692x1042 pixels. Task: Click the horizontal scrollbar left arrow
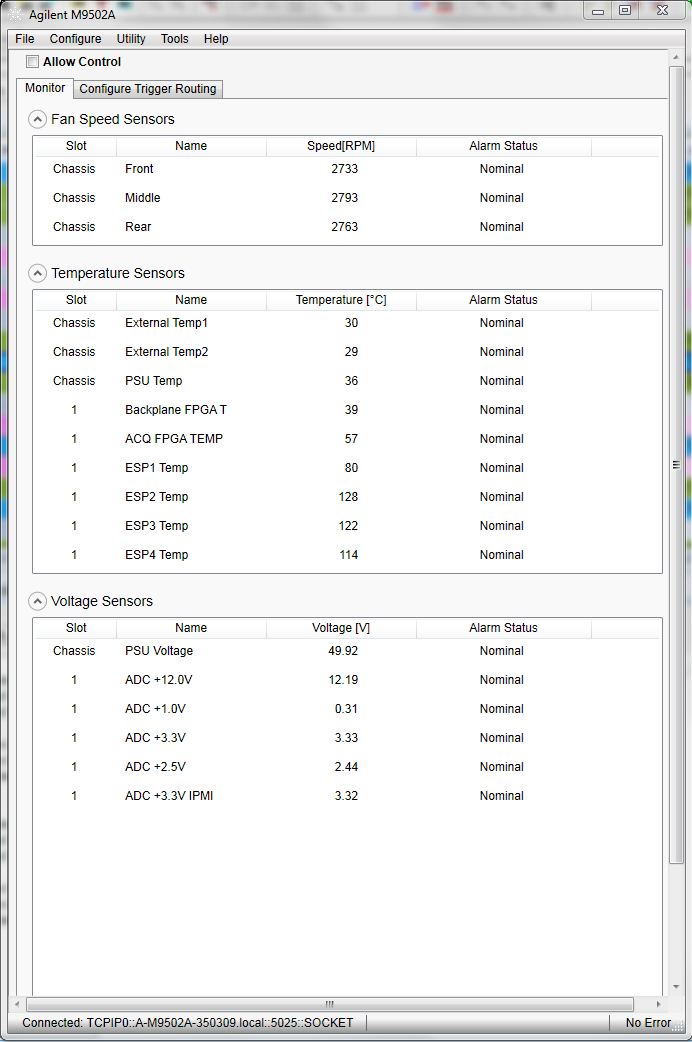17,1004
